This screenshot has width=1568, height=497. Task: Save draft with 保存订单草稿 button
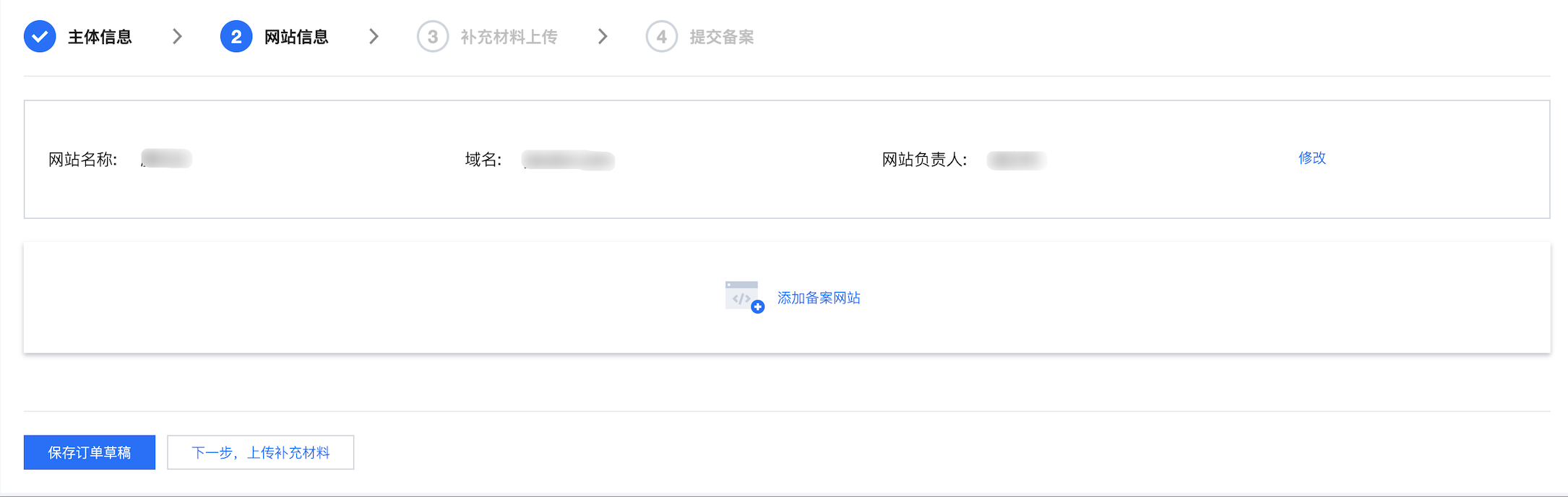90,452
